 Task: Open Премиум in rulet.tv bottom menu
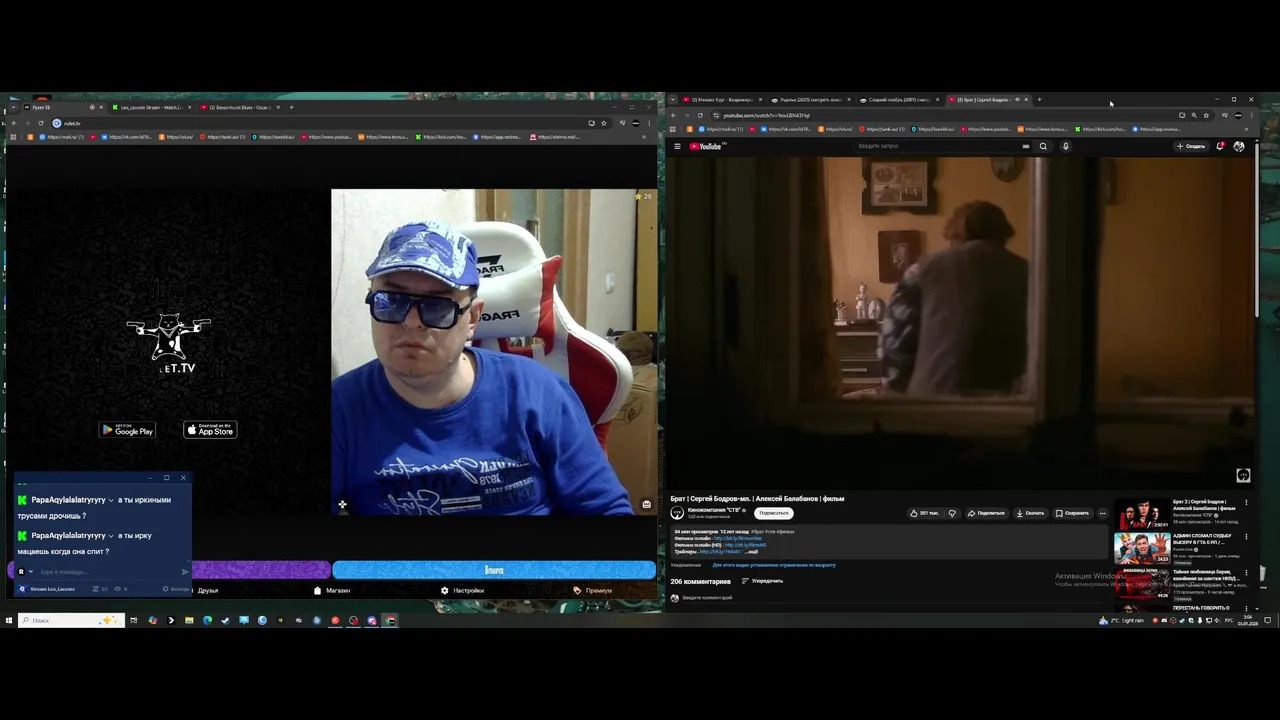[x=593, y=590]
